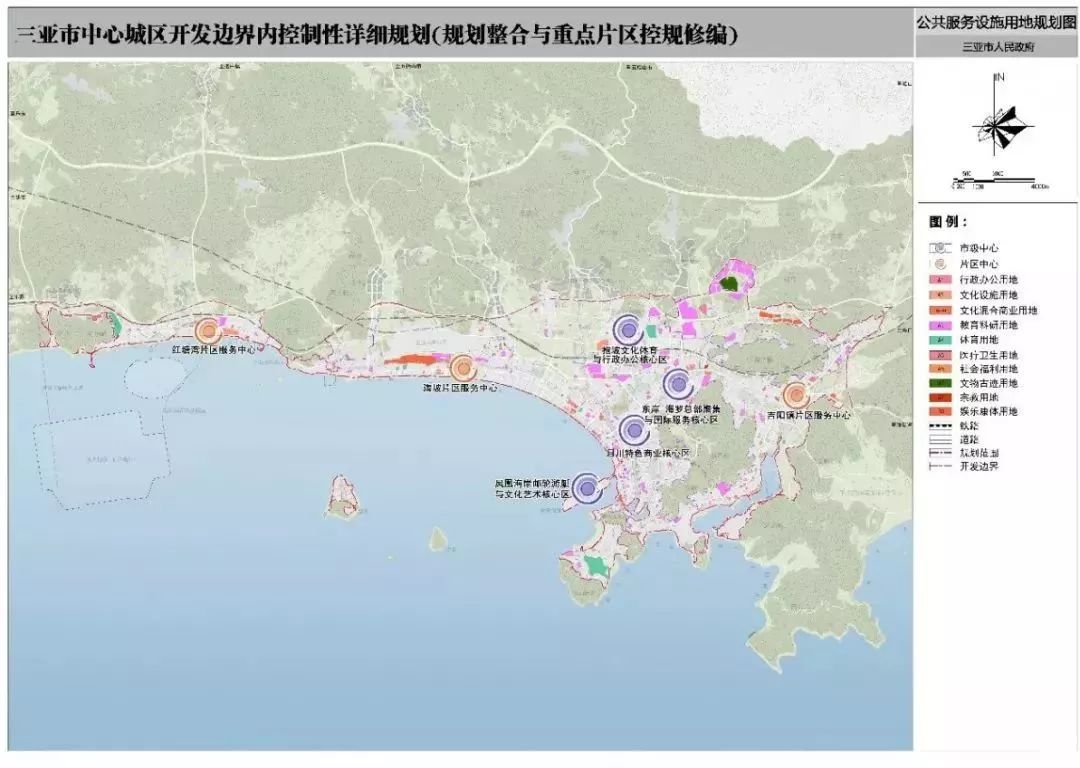
Task: Click the dark green heritage site patch on map
Action: tap(729, 282)
